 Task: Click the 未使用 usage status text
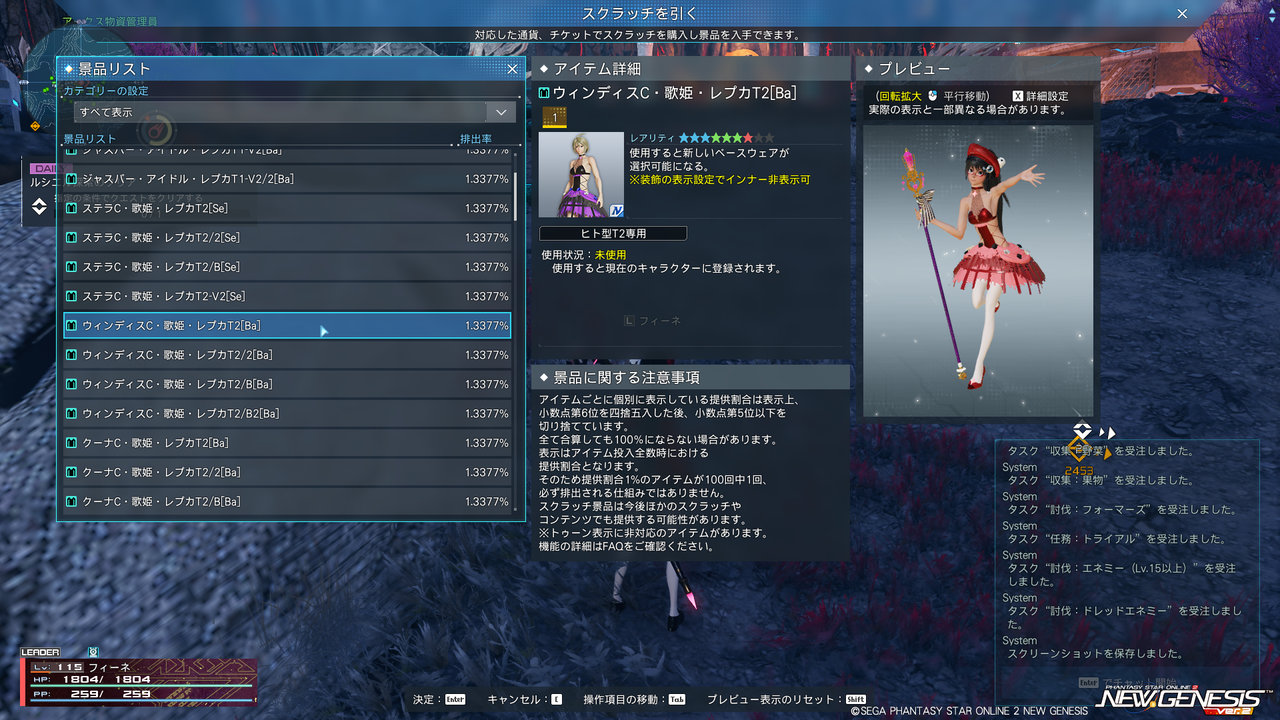tap(610, 255)
